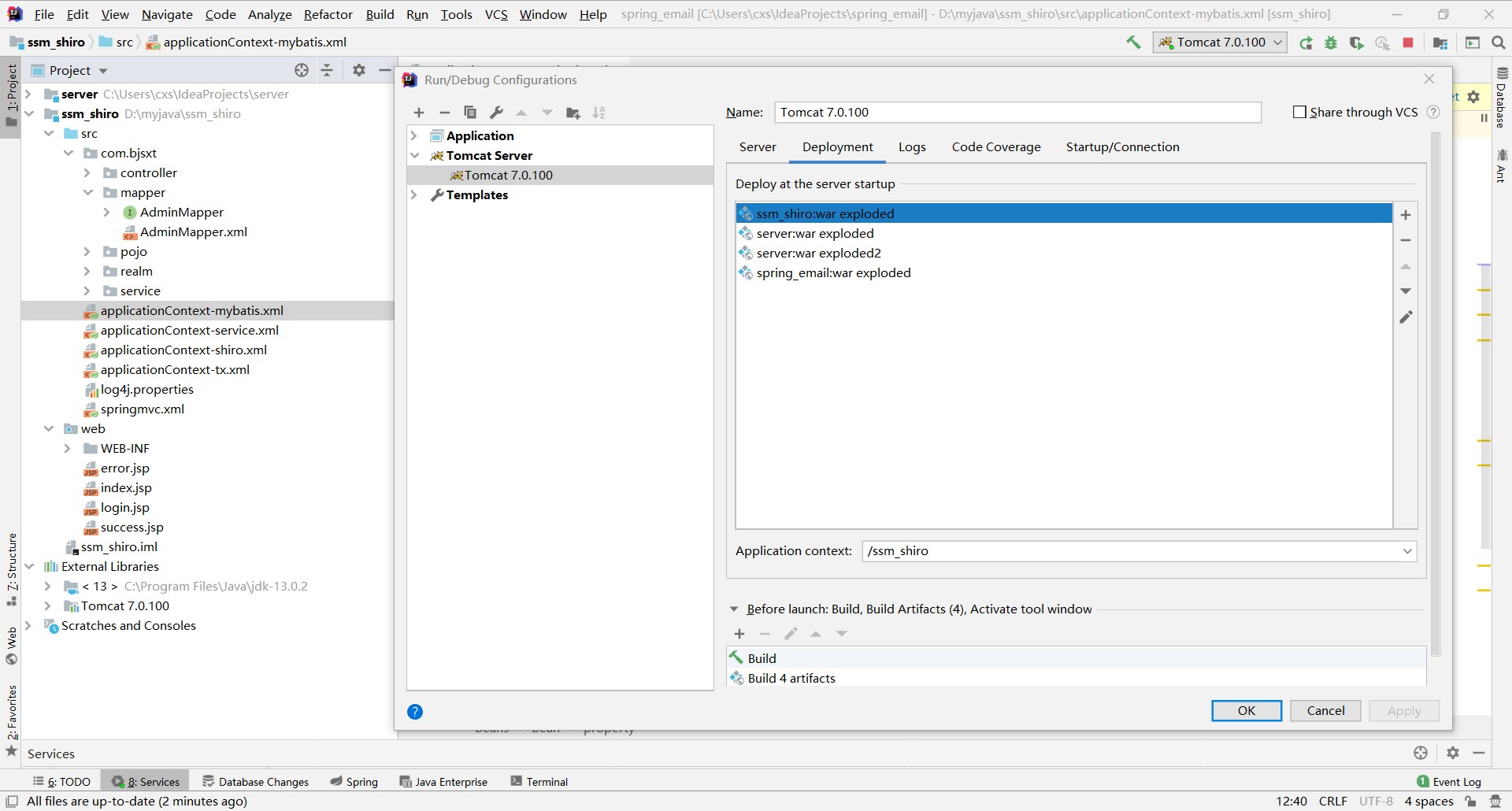Open Search Everywhere magnifier icon

[x=1499, y=43]
